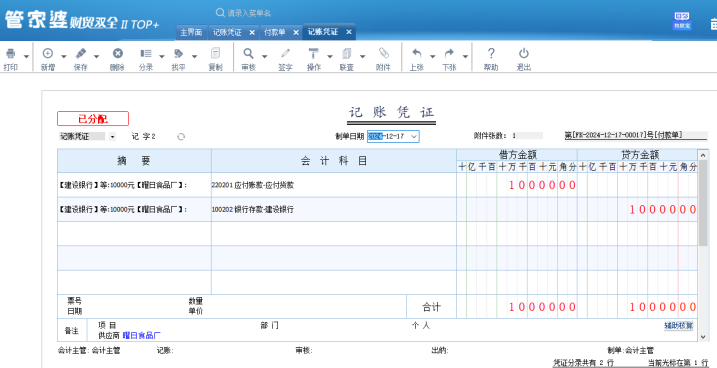The height and width of the screenshot is (368, 717).
Task: Click the 打印 printer icon
Action: click(x=11, y=54)
